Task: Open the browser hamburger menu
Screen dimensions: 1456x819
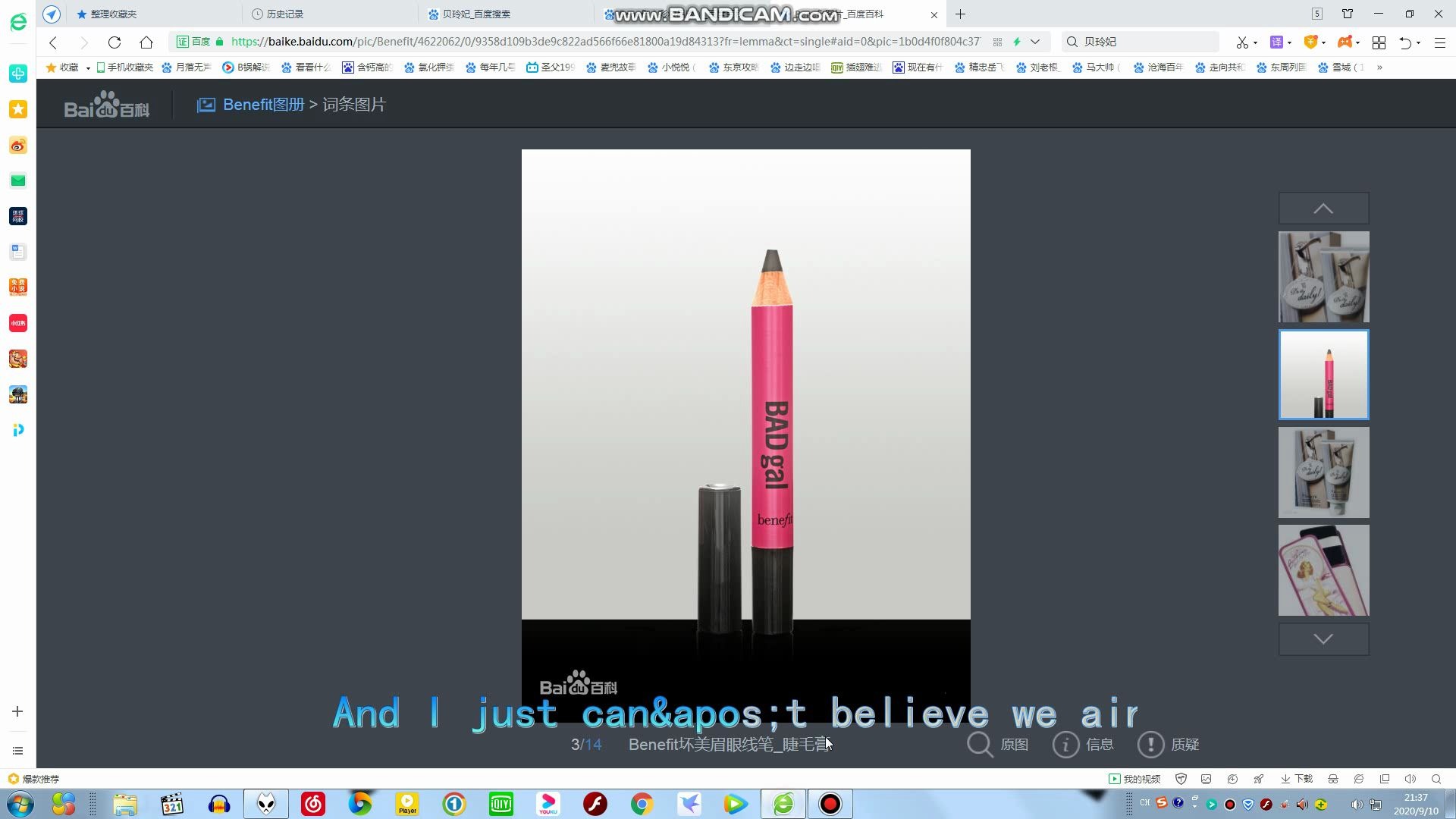Action: pyautogui.click(x=1440, y=42)
